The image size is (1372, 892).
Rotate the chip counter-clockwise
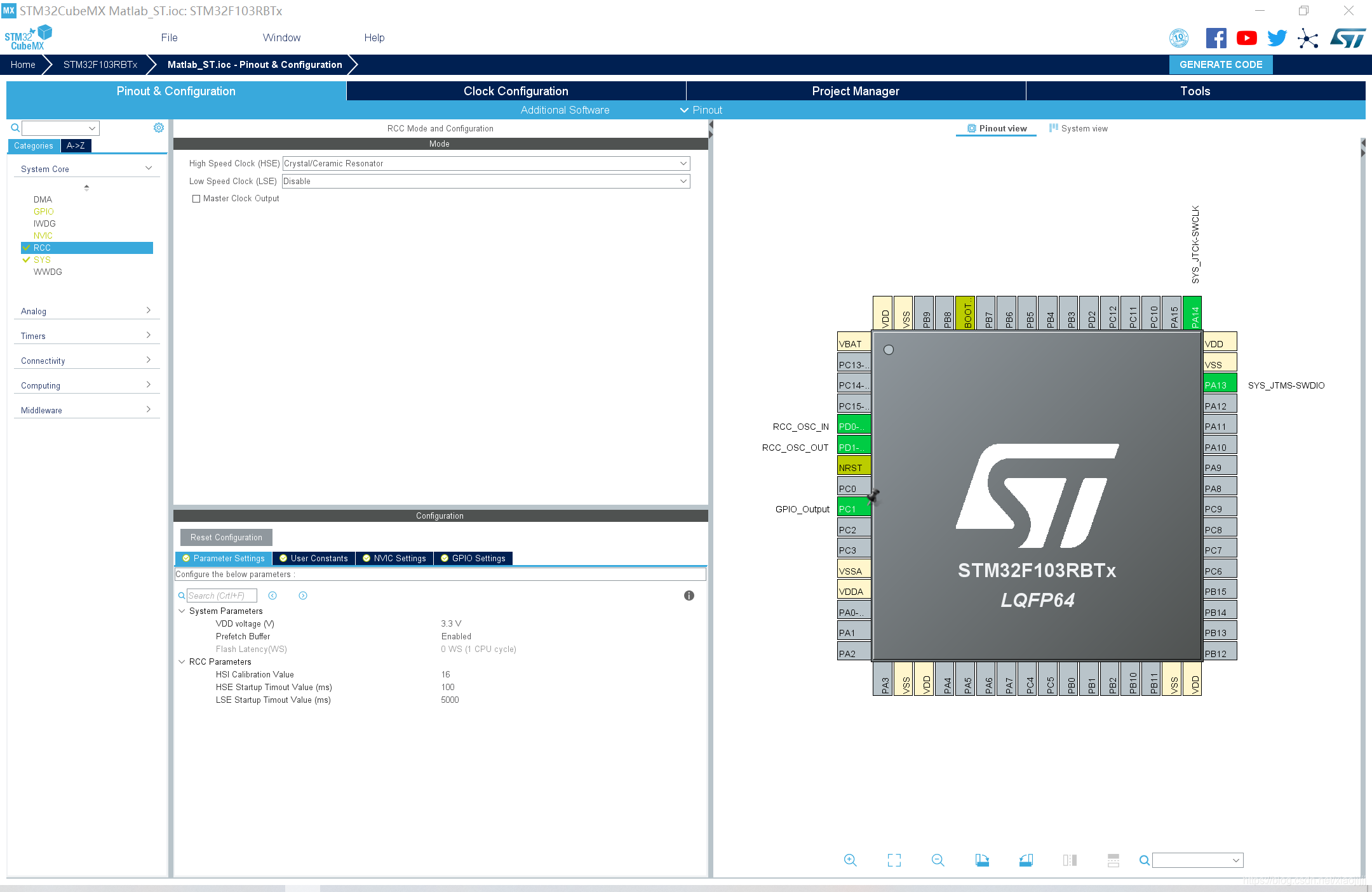[1026, 860]
